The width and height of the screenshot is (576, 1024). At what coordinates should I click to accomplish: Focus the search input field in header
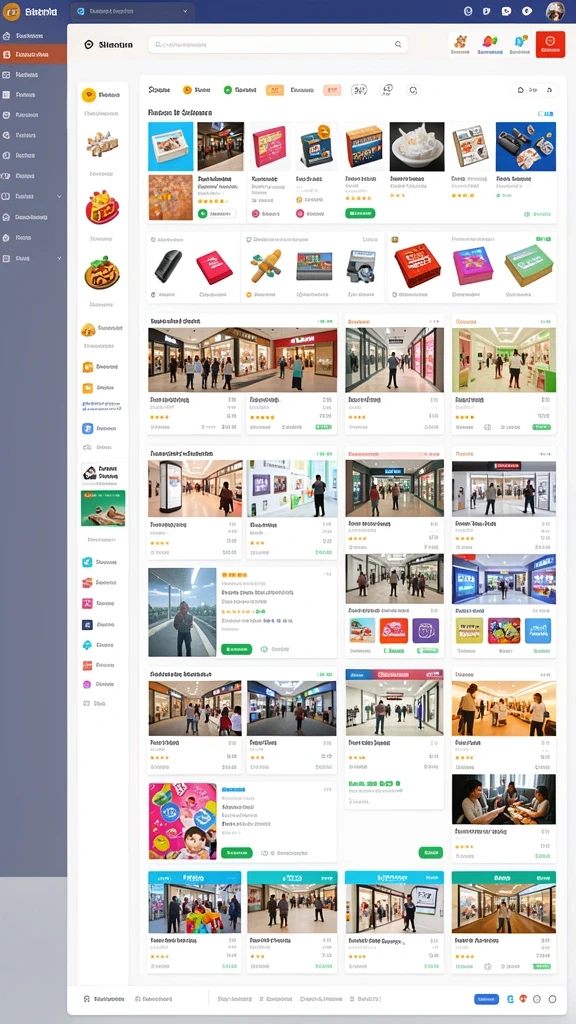pos(278,44)
